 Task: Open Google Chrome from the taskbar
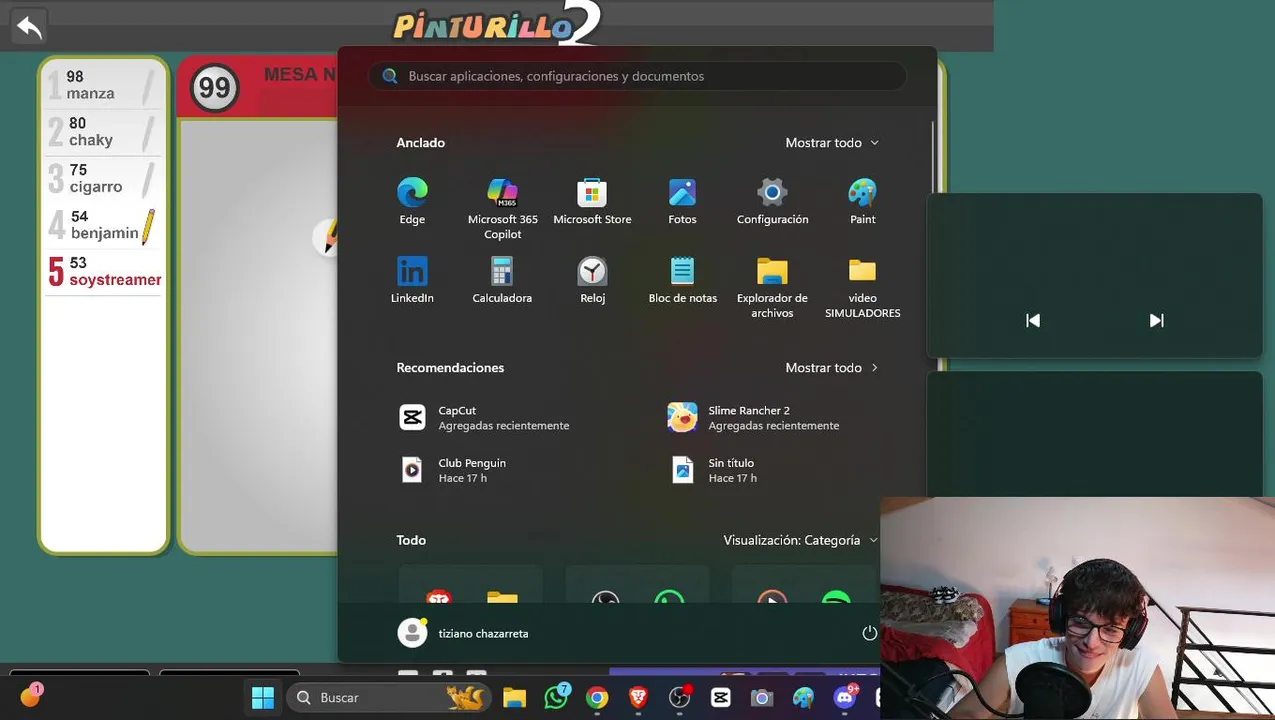(x=597, y=698)
